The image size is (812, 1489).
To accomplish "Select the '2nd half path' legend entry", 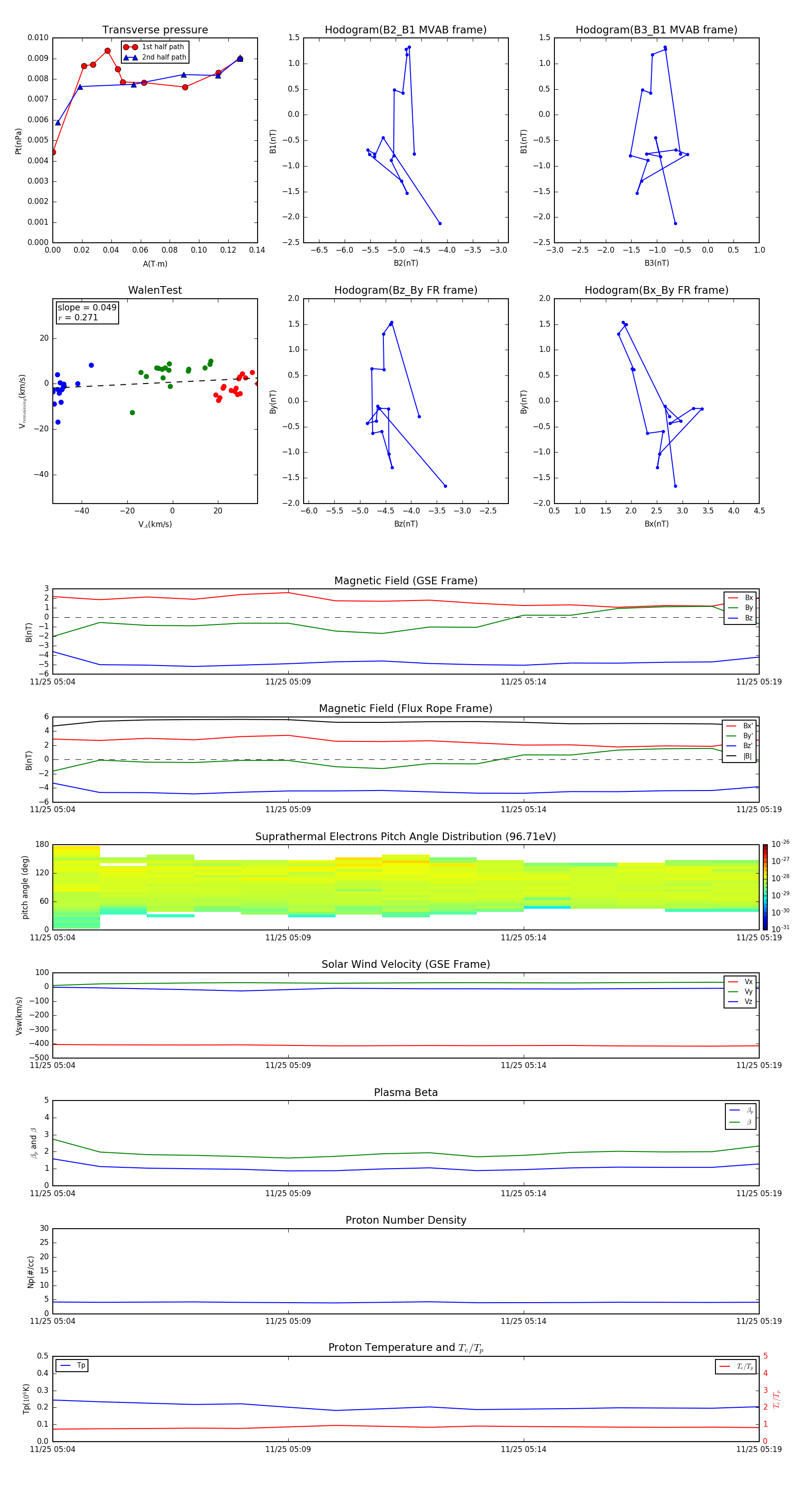I will pyautogui.click(x=155, y=57).
